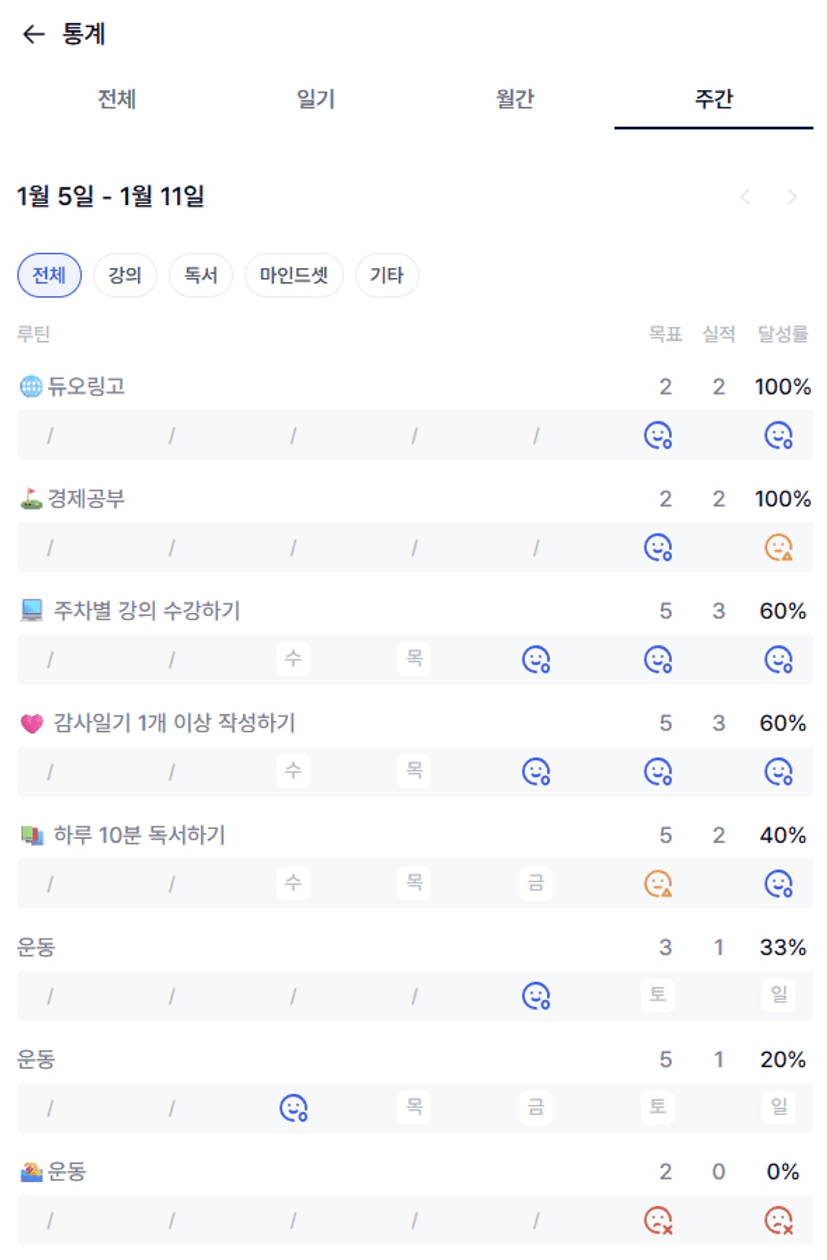Go to the next week arrow
Viewport: 827px width, 1260px height.
[792, 197]
